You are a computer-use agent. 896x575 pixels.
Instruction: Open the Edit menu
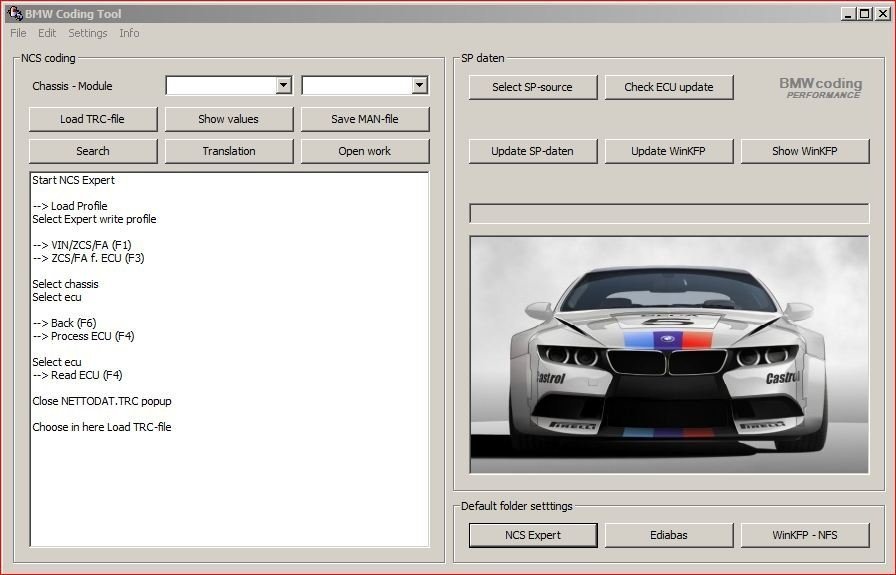tap(47, 33)
